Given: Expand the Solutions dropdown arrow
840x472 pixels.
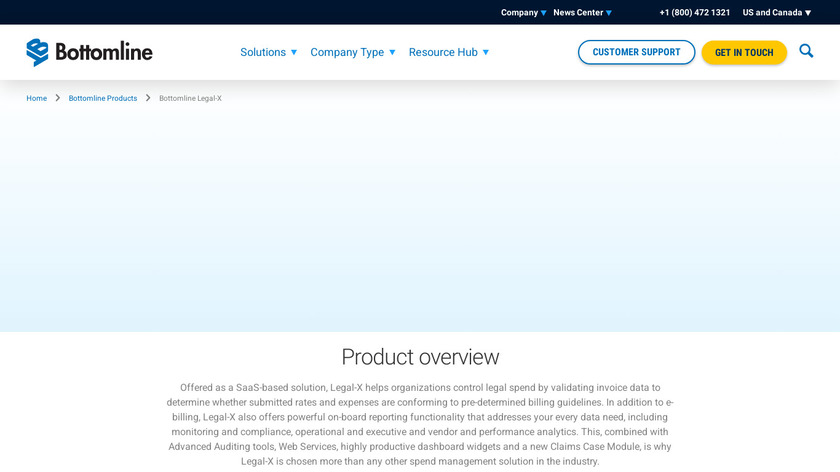Looking at the screenshot, I should [x=294, y=53].
